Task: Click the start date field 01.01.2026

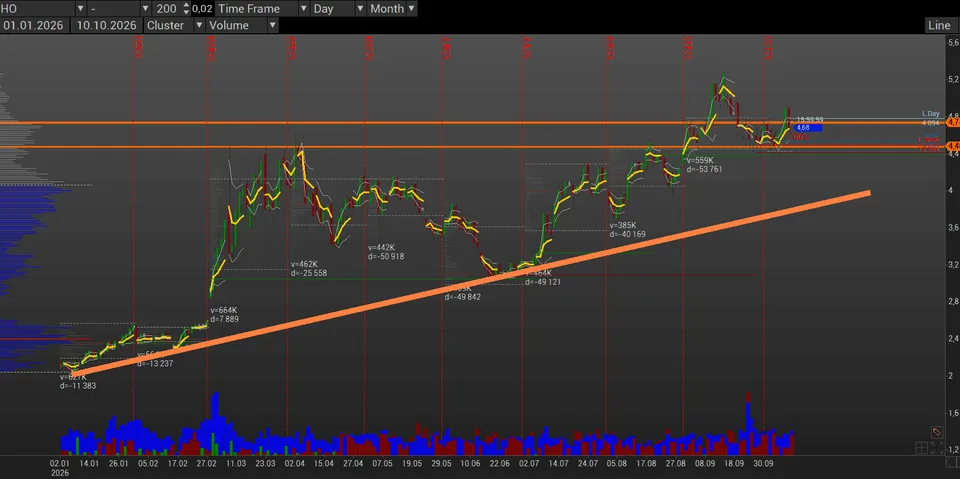Action: click(x=34, y=25)
